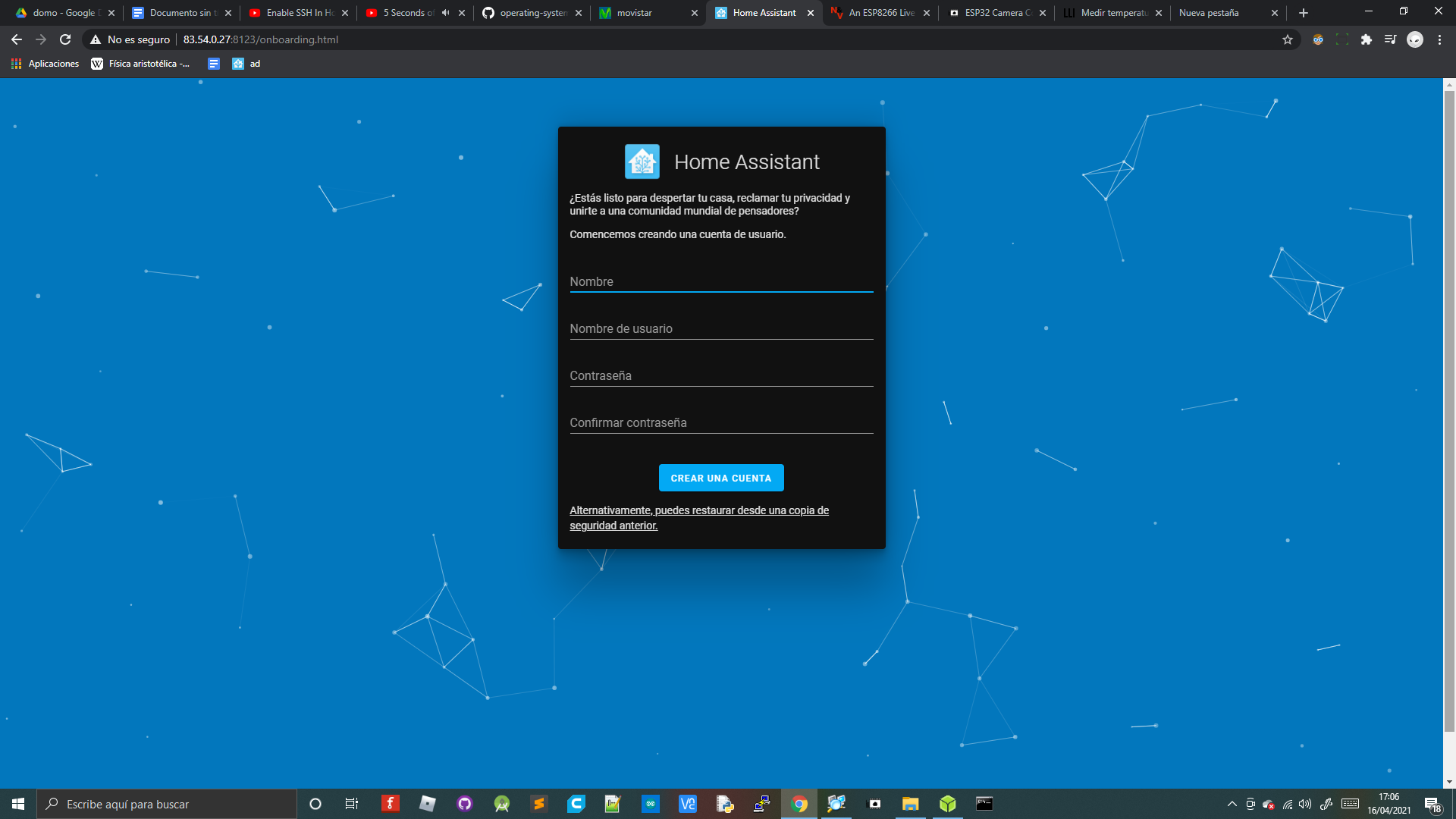Open Chrome three-dot menu

tap(1439, 39)
